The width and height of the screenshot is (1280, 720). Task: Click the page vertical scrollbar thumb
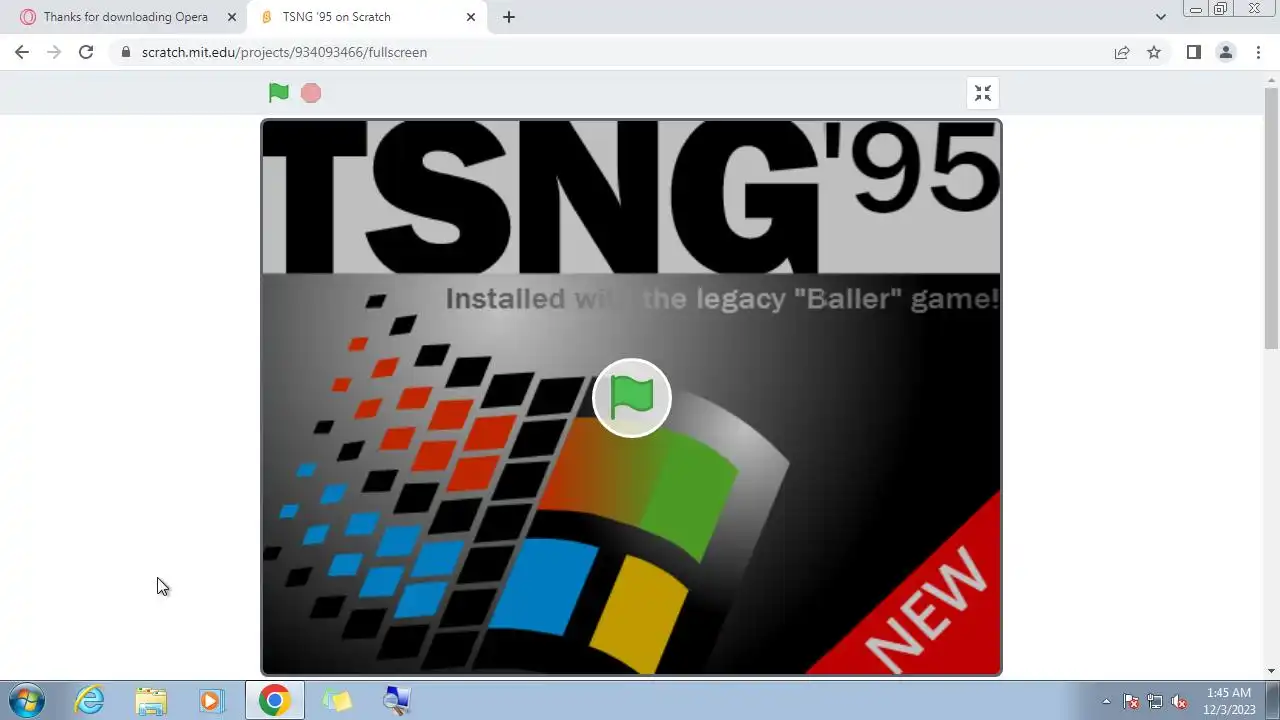pyautogui.click(x=1272, y=218)
